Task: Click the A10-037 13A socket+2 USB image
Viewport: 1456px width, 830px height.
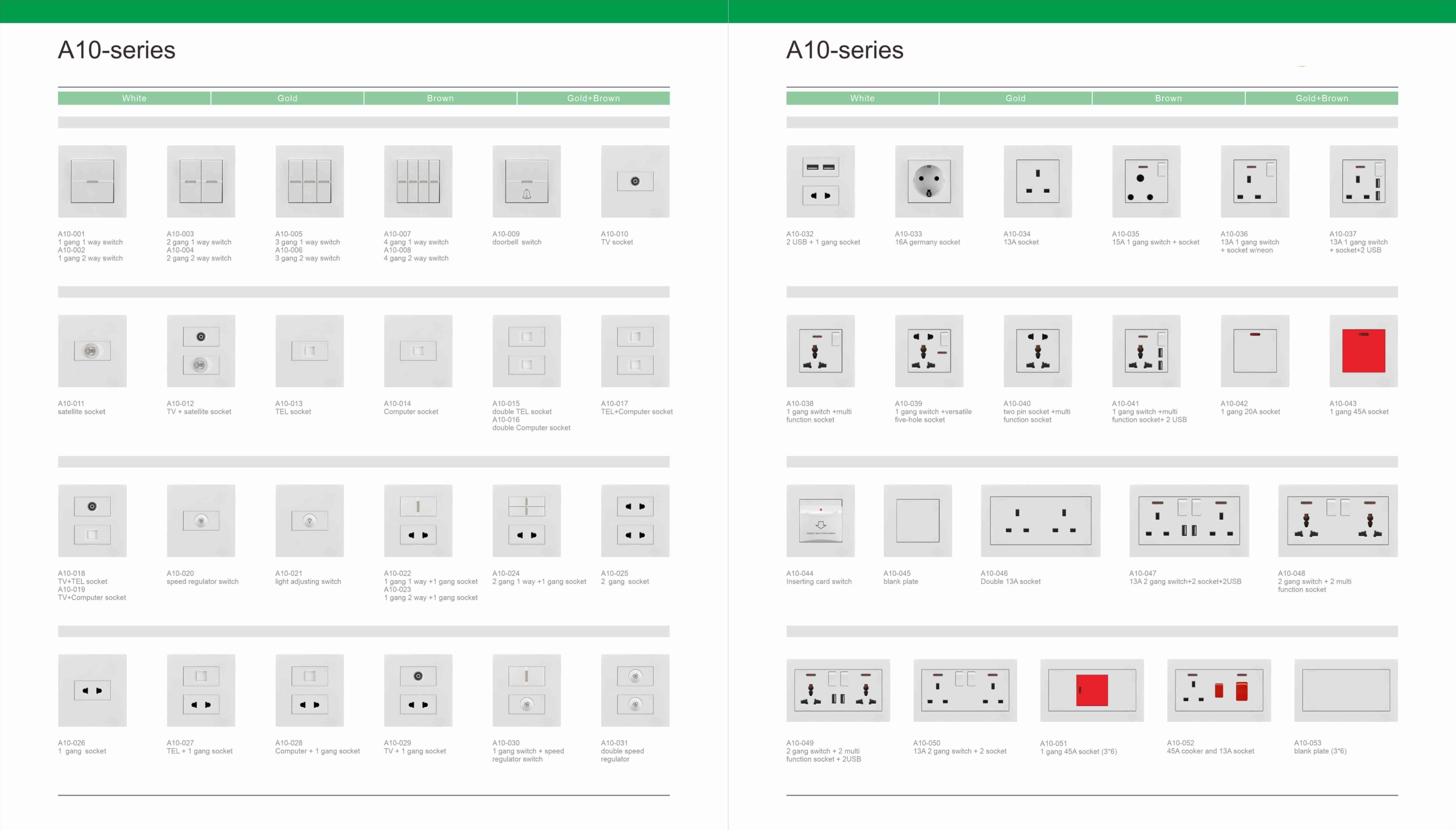Action: (1364, 181)
